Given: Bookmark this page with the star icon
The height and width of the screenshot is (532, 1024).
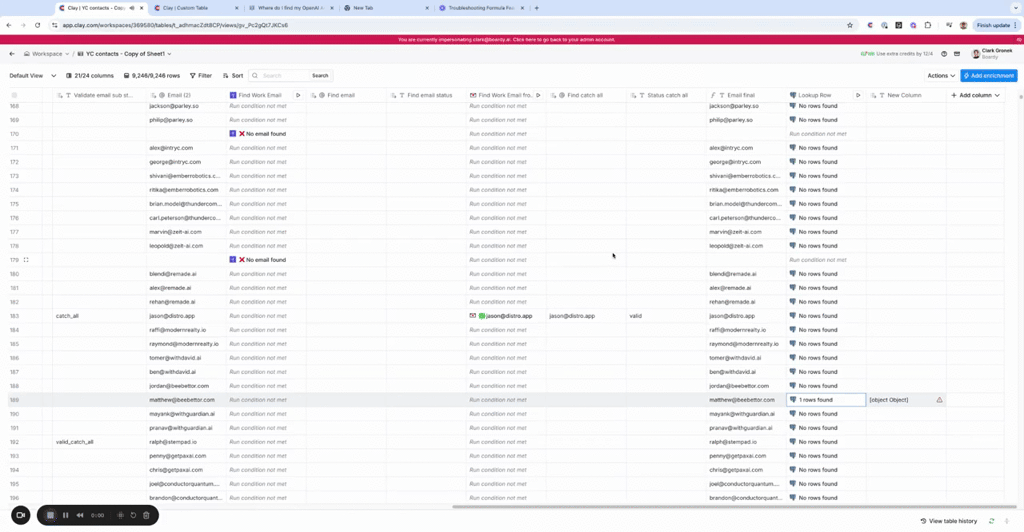Looking at the screenshot, I should (850, 25).
